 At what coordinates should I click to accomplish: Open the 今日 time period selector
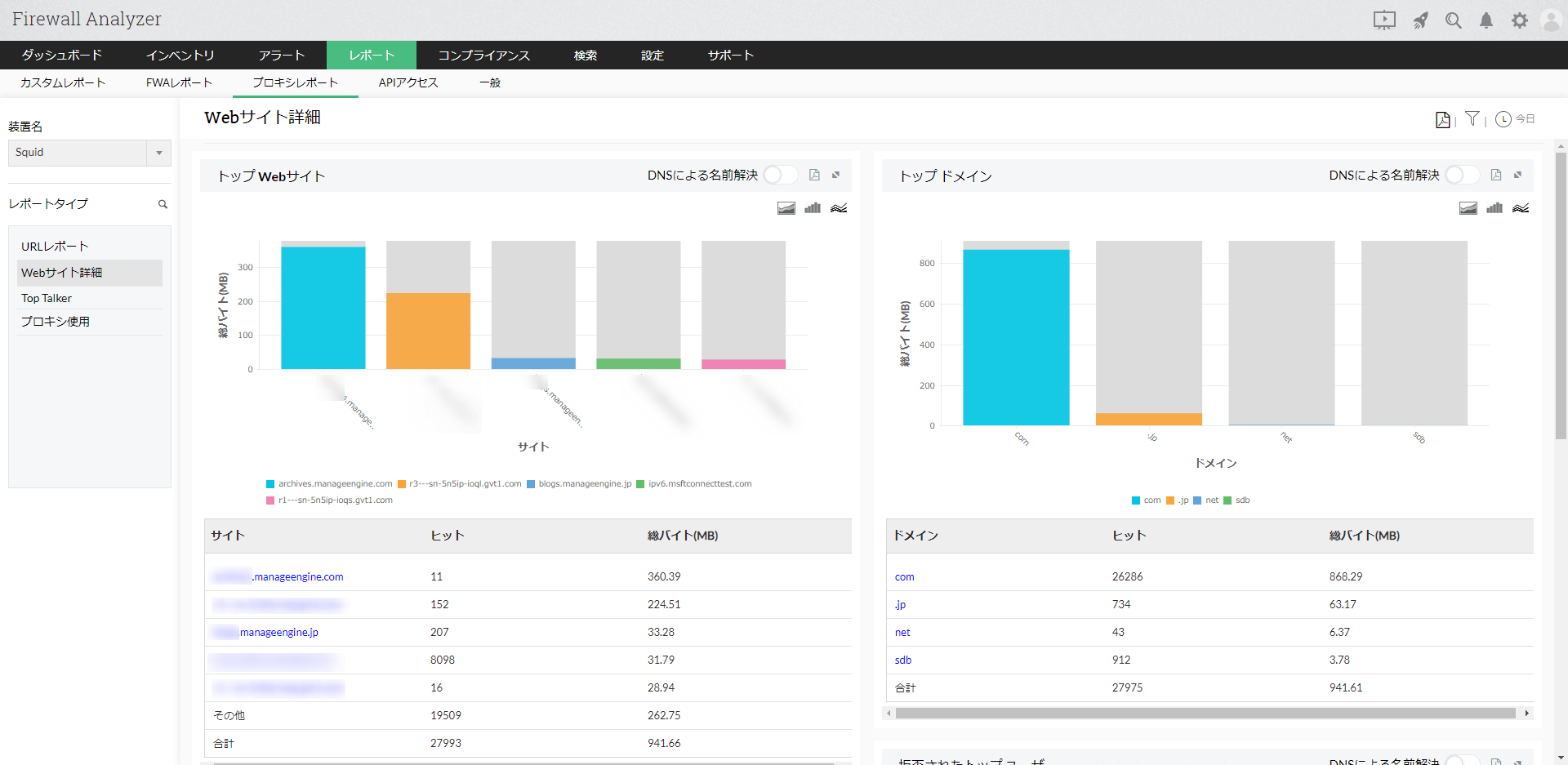tap(1516, 119)
